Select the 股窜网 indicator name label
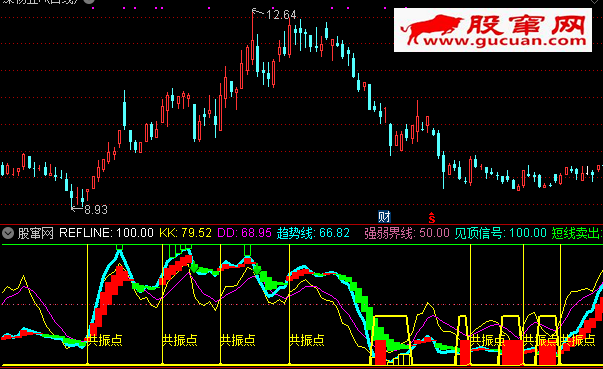 tap(36, 233)
